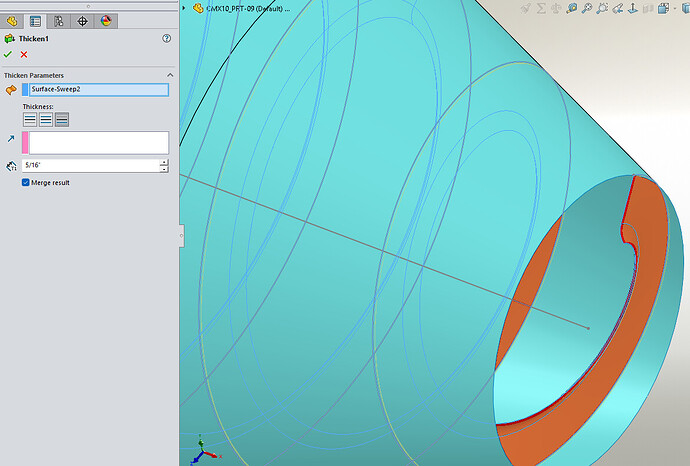Open the DimXpertManager crosshair tab

(82, 21)
